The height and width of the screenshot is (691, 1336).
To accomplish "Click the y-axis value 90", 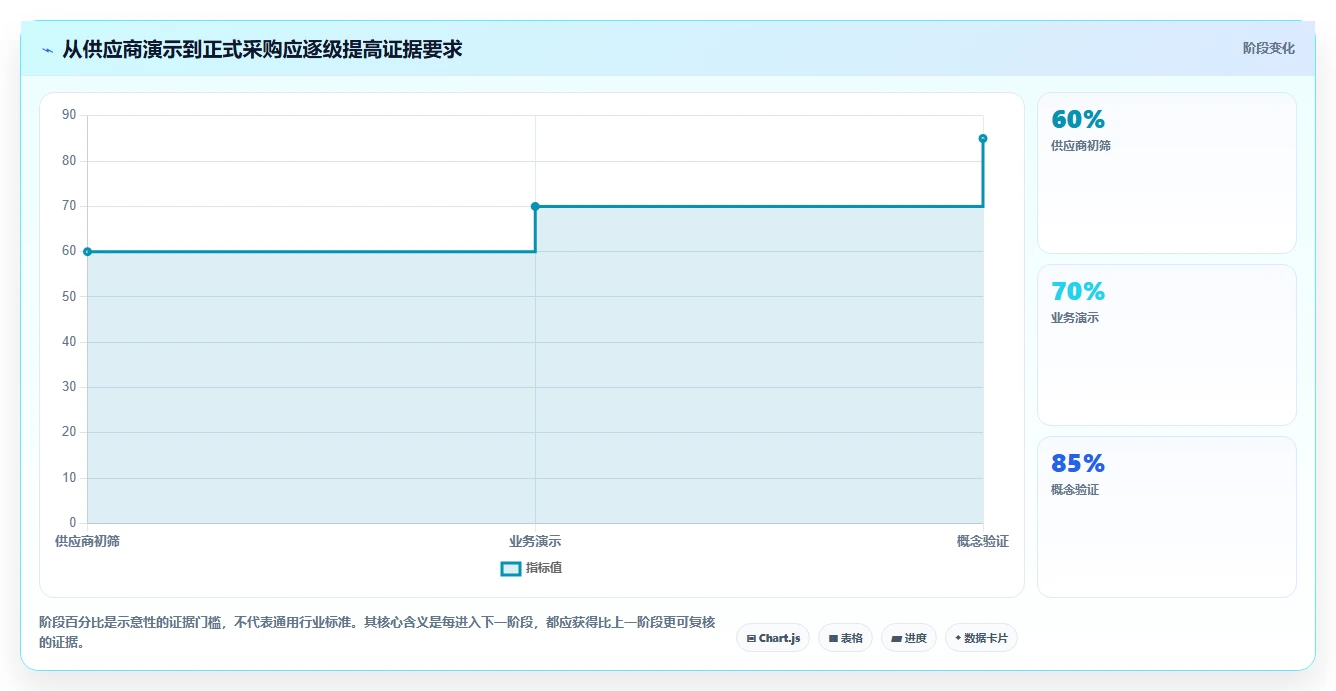I will coord(69,115).
